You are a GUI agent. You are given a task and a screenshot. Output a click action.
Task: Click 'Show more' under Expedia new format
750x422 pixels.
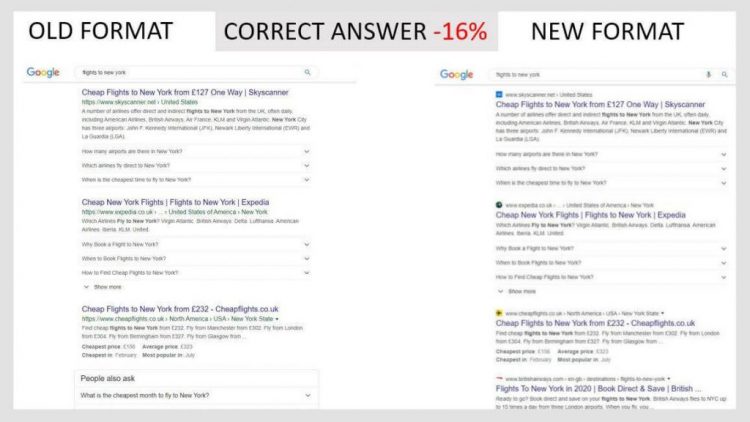click(517, 291)
